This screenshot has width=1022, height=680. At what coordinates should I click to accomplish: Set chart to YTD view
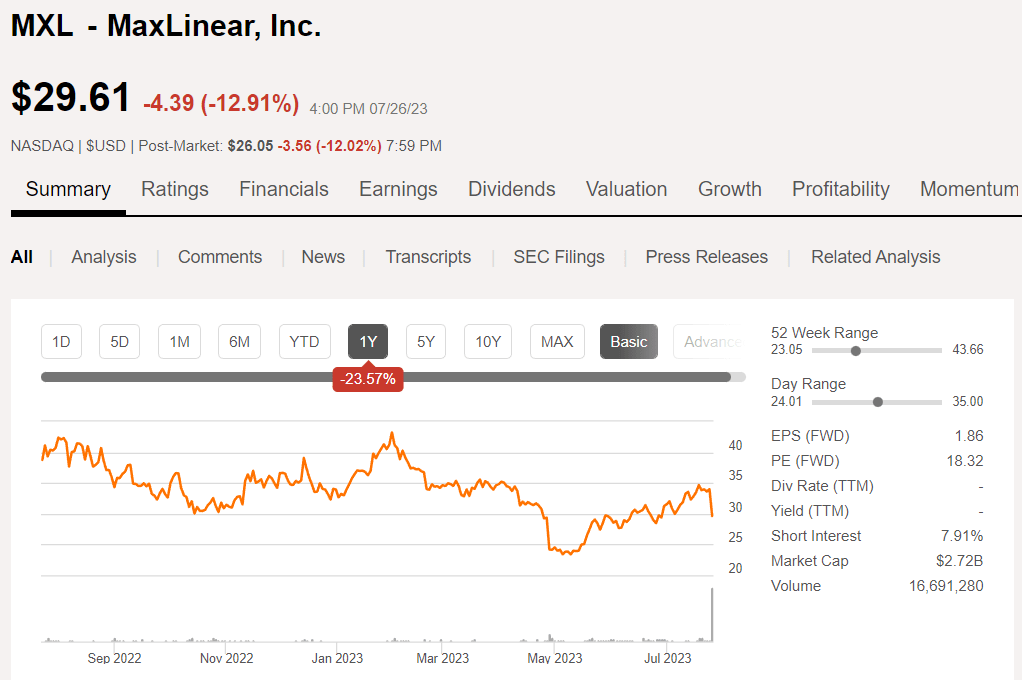click(x=304, y=341)
